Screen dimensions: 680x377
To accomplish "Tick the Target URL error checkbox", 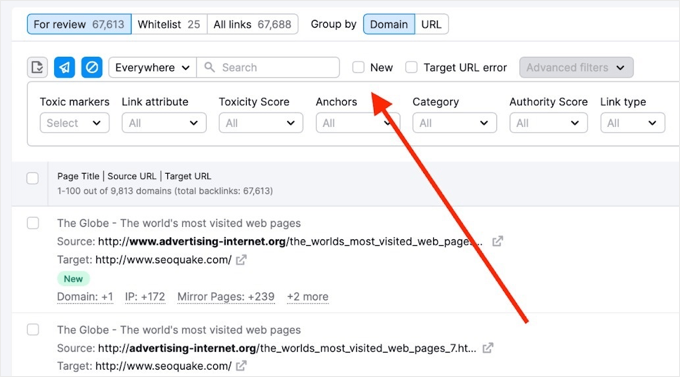I will (x=411, y=67).
